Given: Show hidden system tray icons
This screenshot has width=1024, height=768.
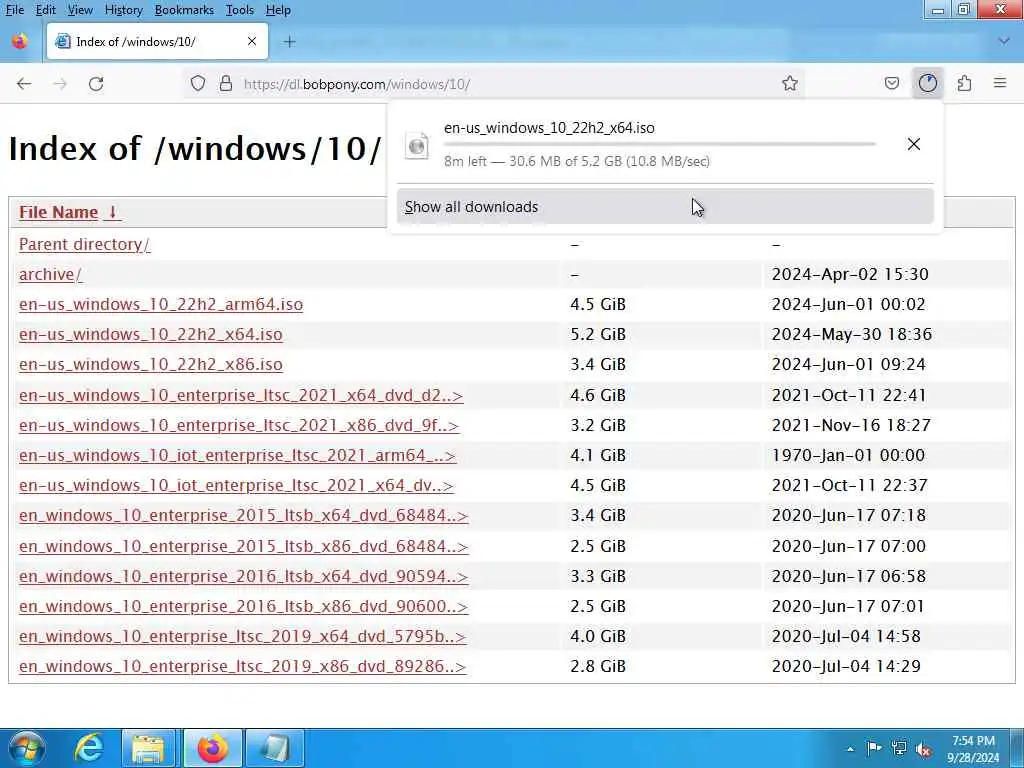Looking at the screenshot, I should [x=850, y=749].
